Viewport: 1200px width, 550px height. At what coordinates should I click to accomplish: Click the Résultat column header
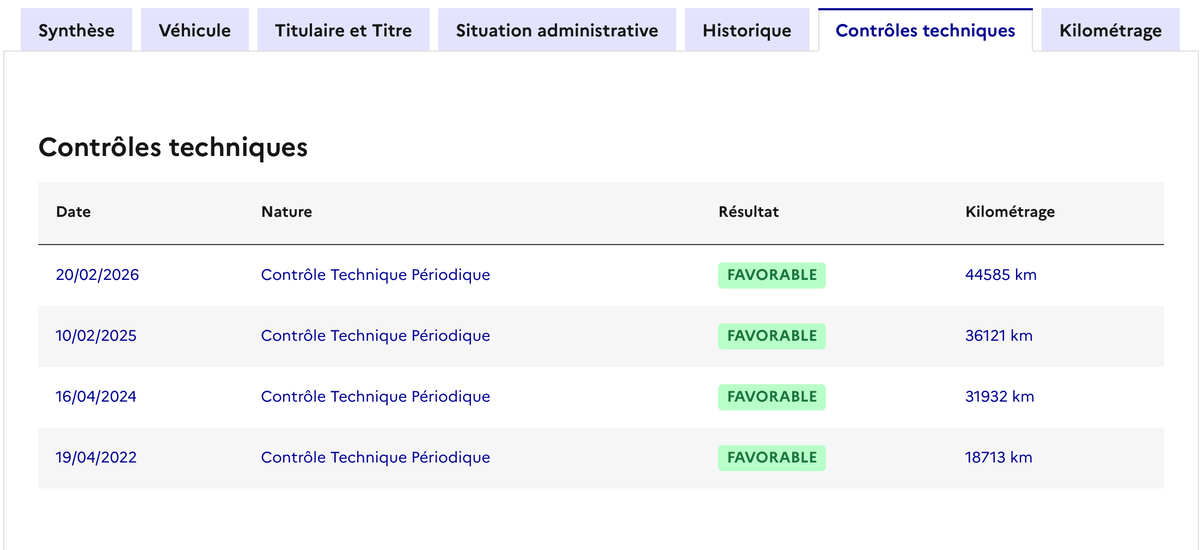coord(748,212)
